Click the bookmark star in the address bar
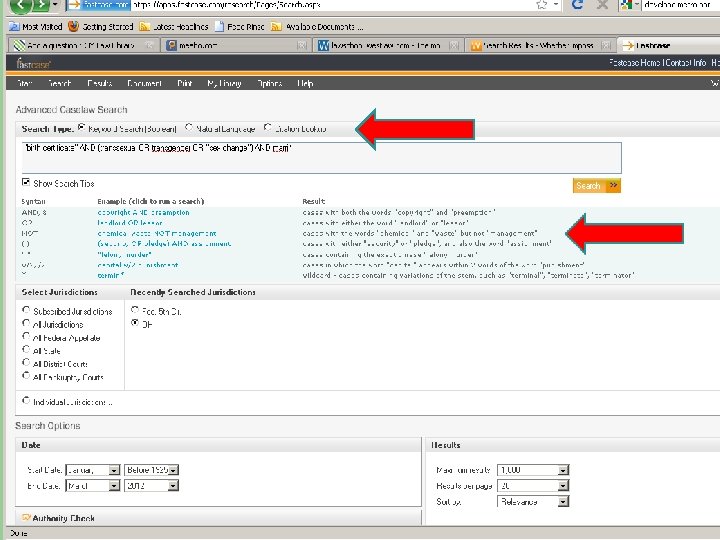 coord(542,5)
